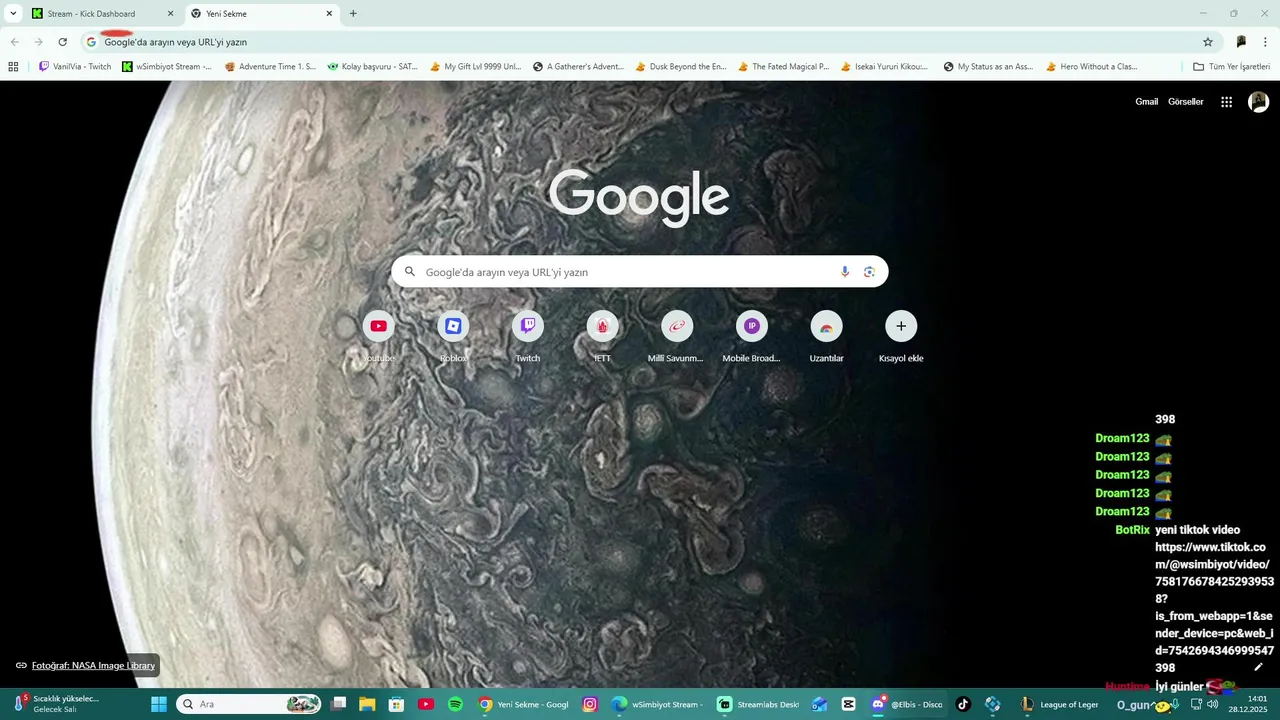
Task: Open the Google account profile picture
Action: click(1258, 102)
